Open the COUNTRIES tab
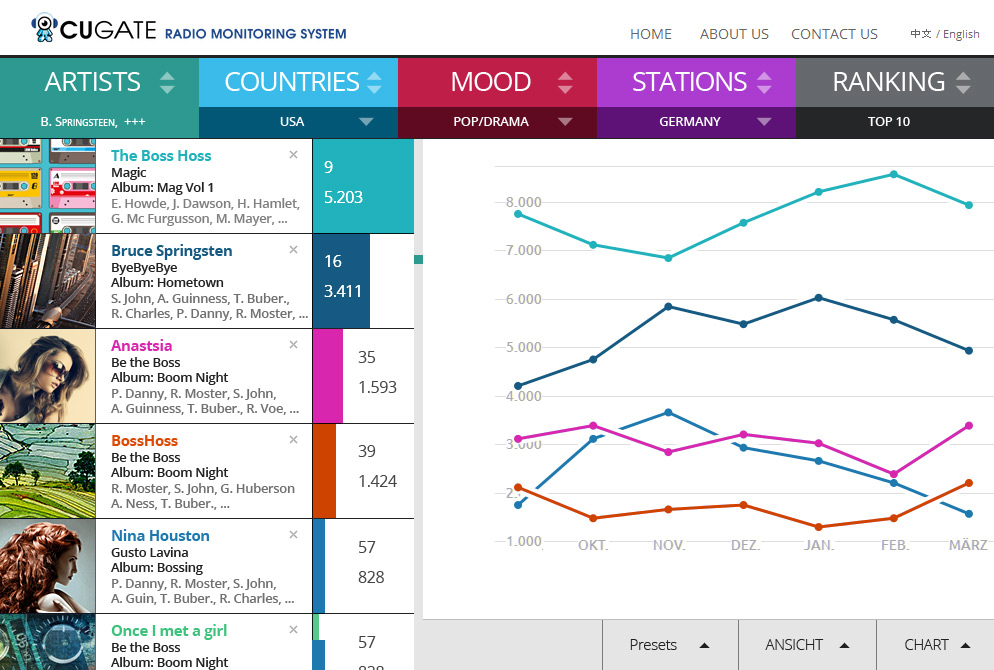Viewport: 994px width, 670px height. tap(292, 82)
